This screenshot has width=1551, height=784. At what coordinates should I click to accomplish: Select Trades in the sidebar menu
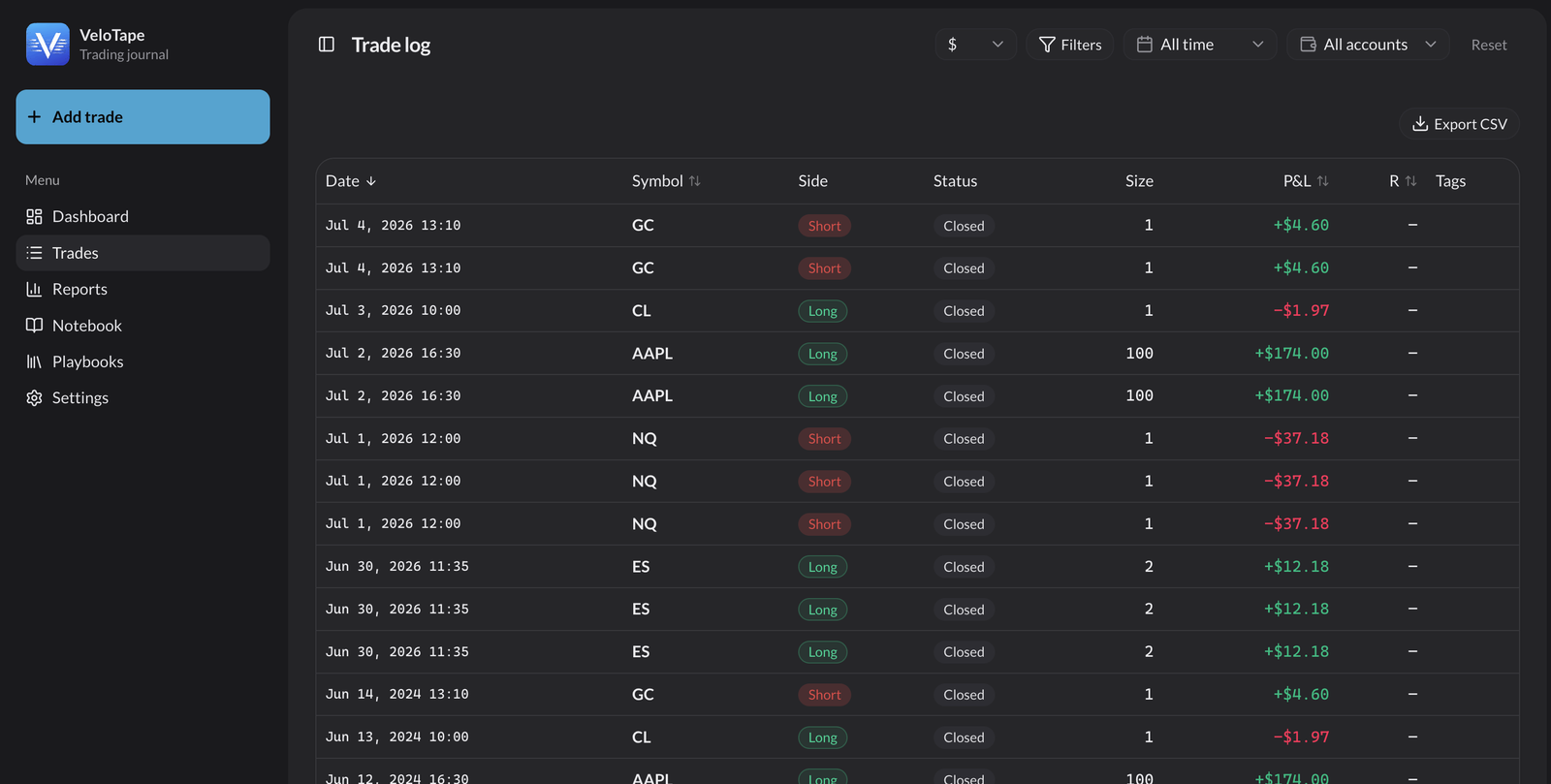tap(142, 253)
